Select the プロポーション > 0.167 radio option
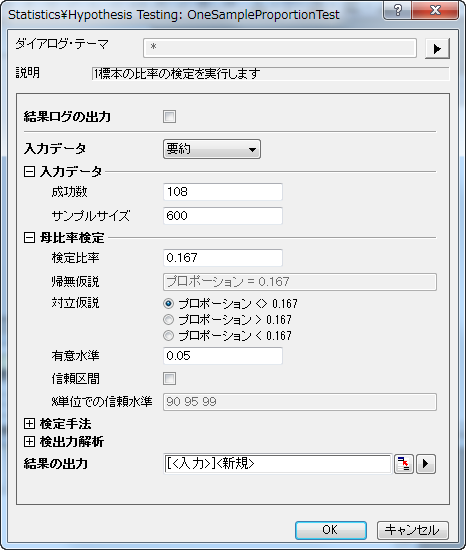466x550 pixels. pyautogui.click(x=169, y=320)
